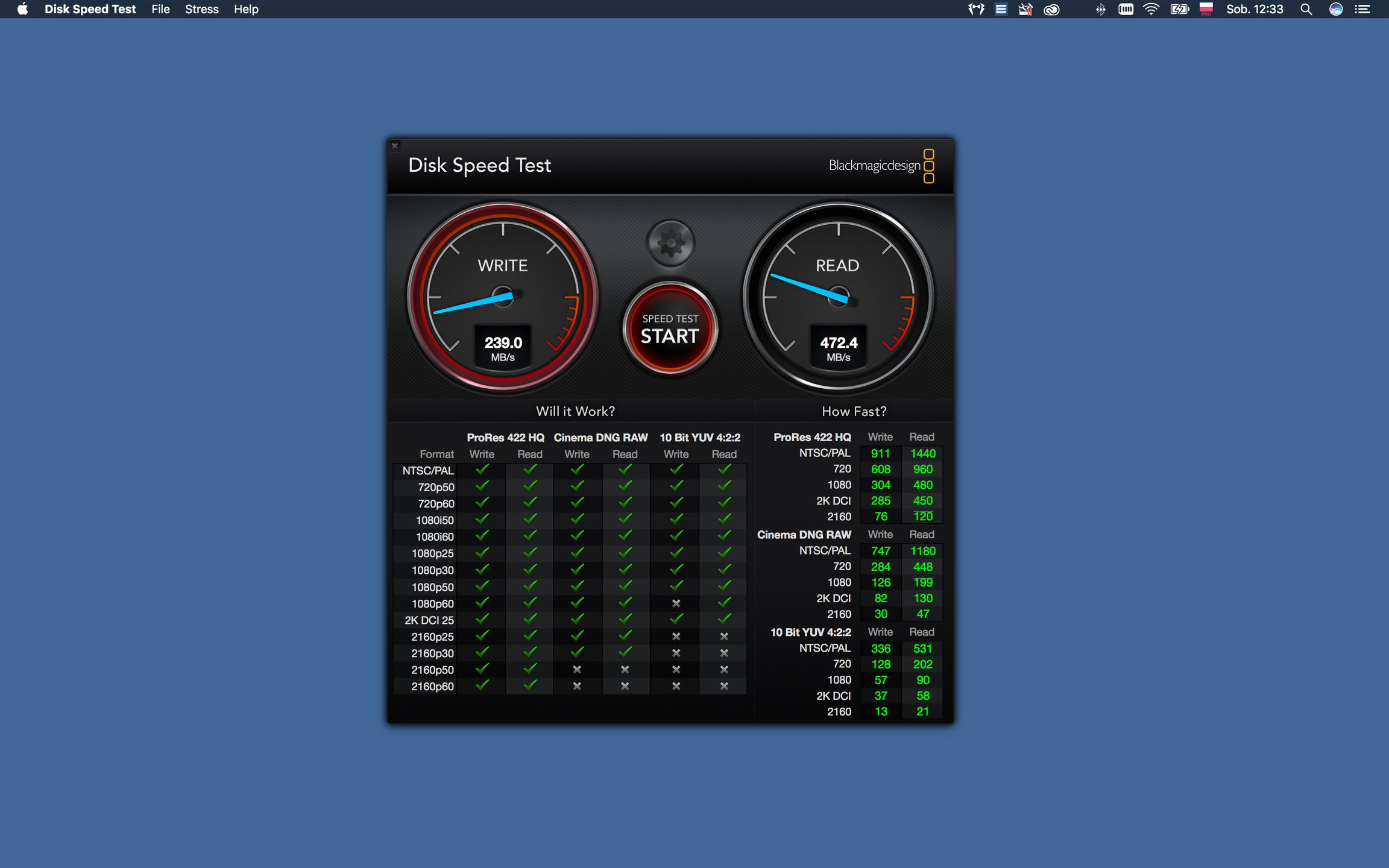Click the 10 Bit YUV 1080 read value 90

(923, 681)
